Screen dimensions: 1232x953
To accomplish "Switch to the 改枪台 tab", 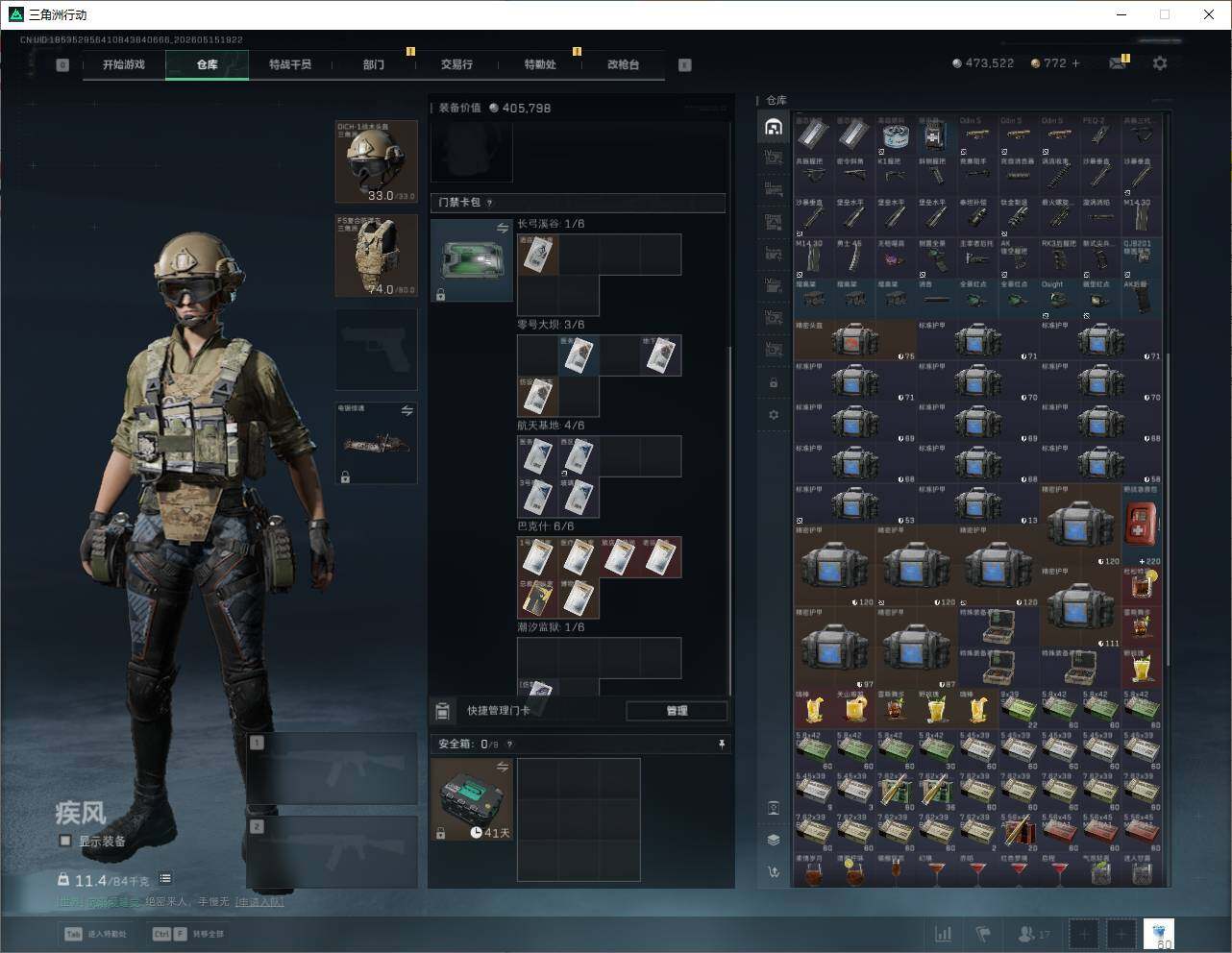I will coord(623,64).
